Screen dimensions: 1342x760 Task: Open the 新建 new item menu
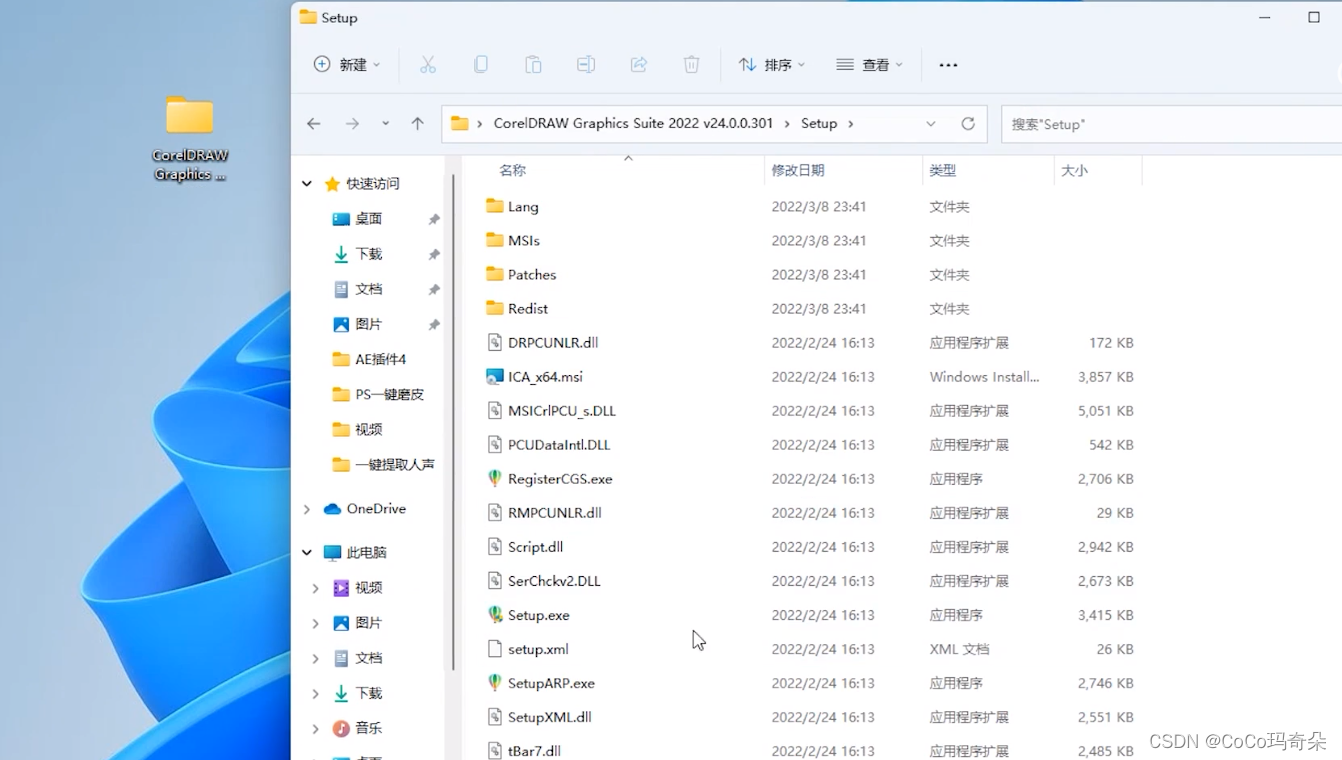click(347, 65)
